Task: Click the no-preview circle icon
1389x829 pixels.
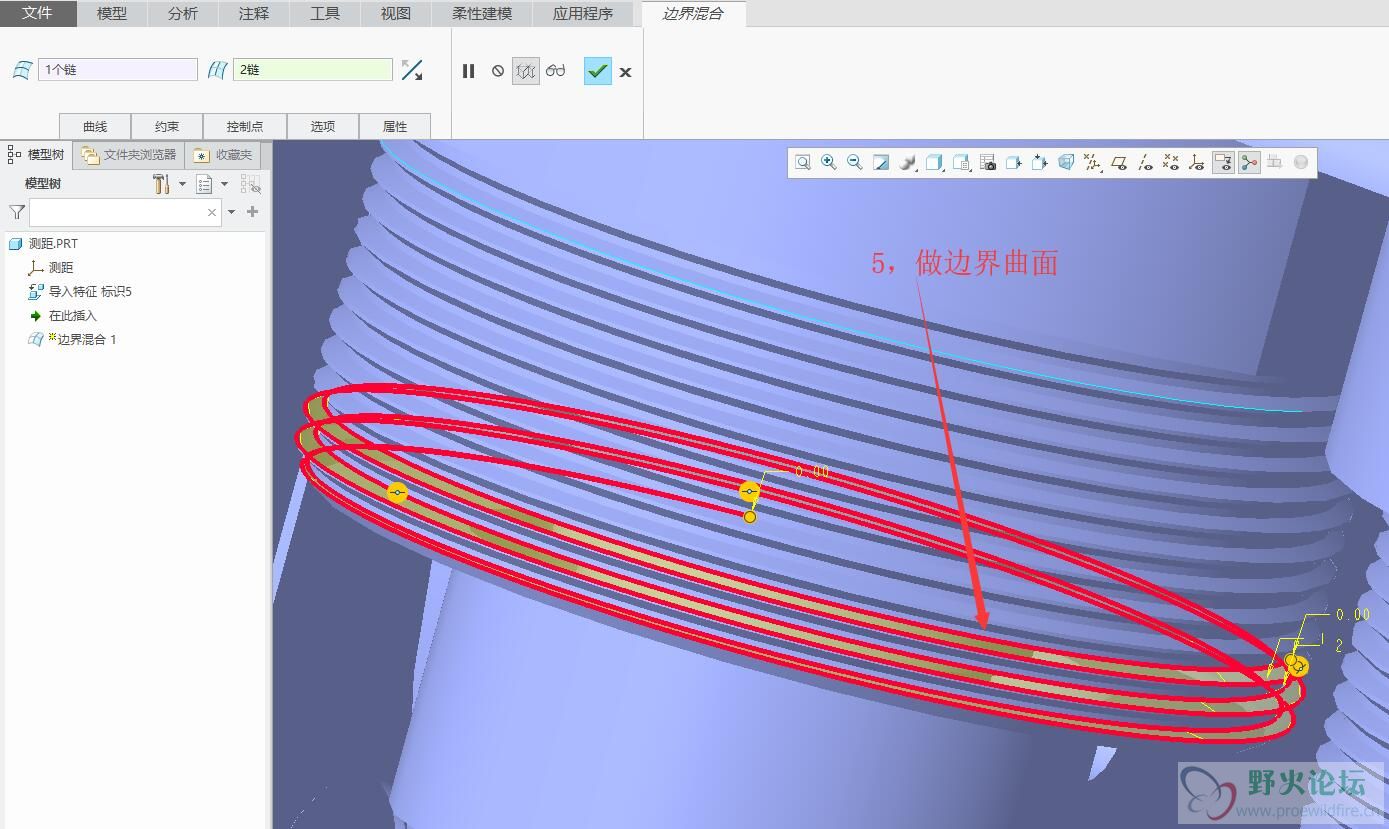Action: coord(498,71)
